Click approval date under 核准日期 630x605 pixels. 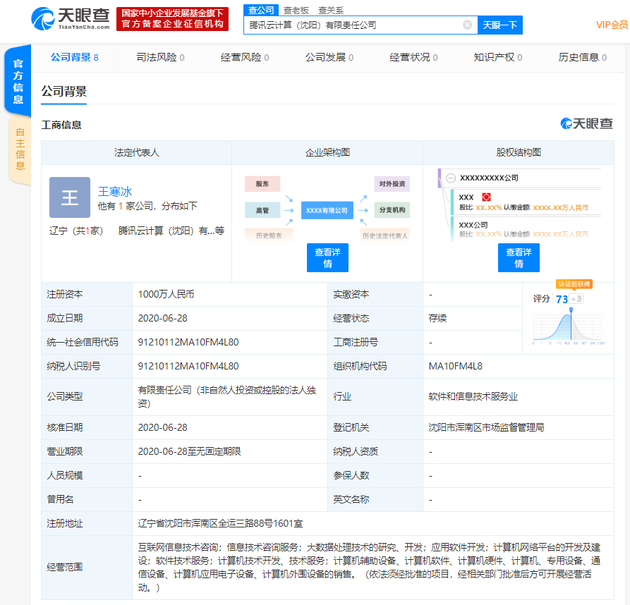(163, 427)
